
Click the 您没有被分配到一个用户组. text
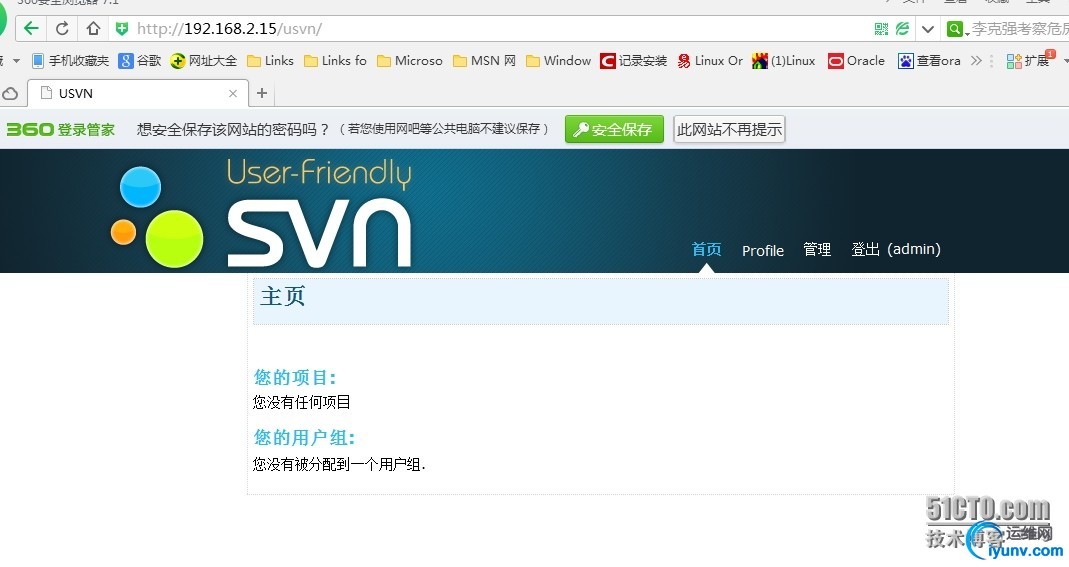point(339,464)
